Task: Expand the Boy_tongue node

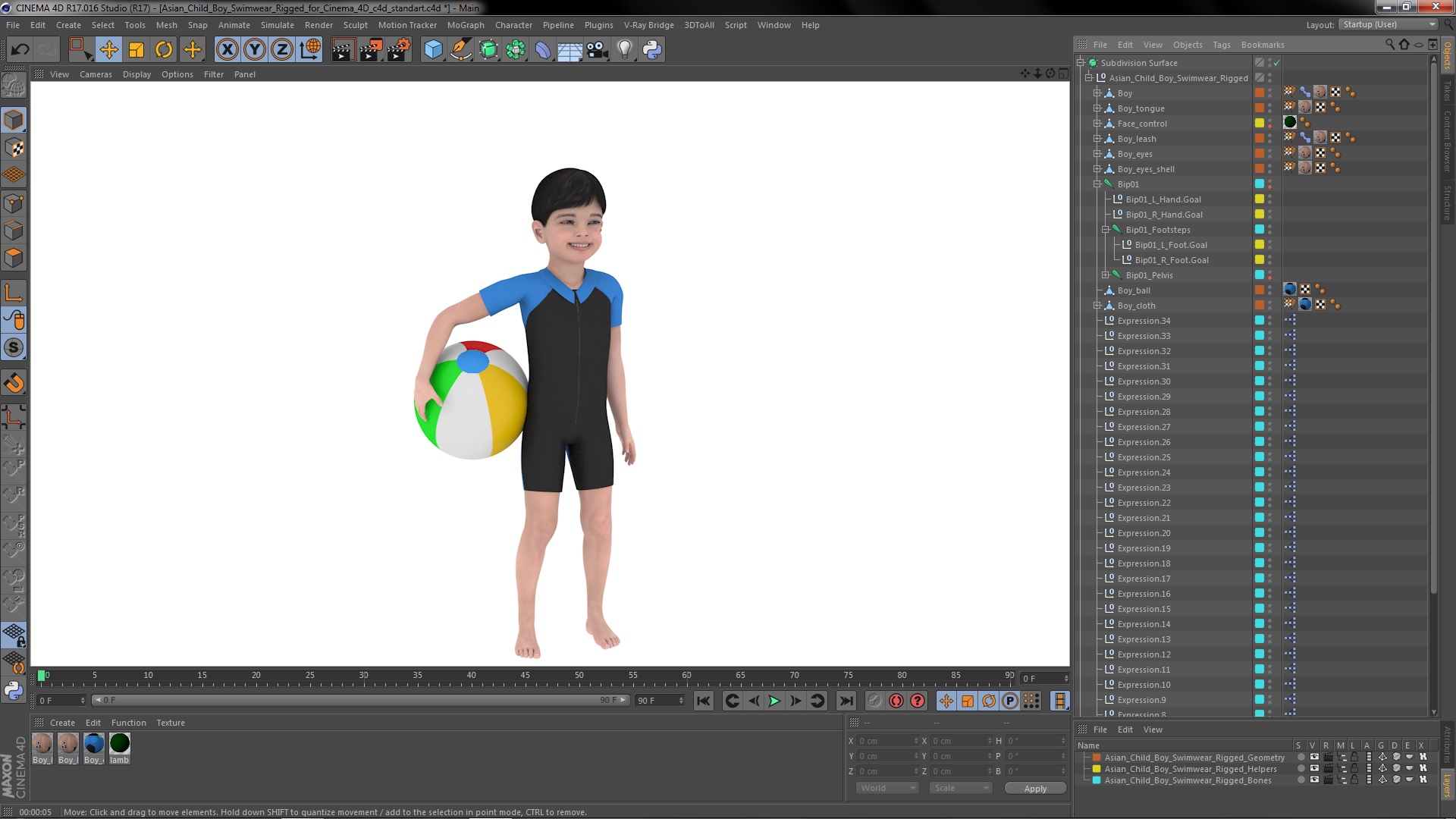Action: [1097, 108]
